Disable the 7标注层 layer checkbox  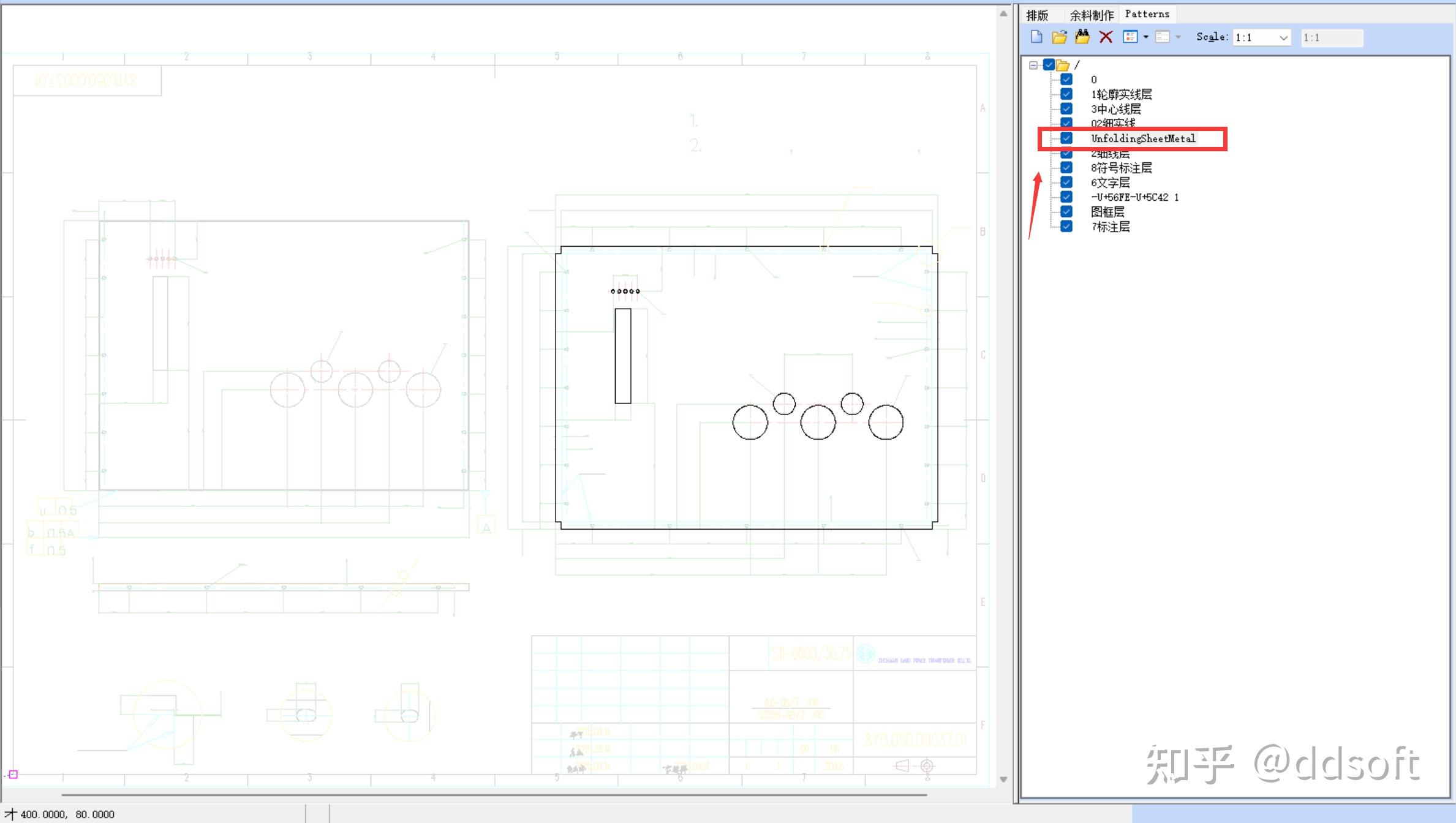tap(1066, 227)
